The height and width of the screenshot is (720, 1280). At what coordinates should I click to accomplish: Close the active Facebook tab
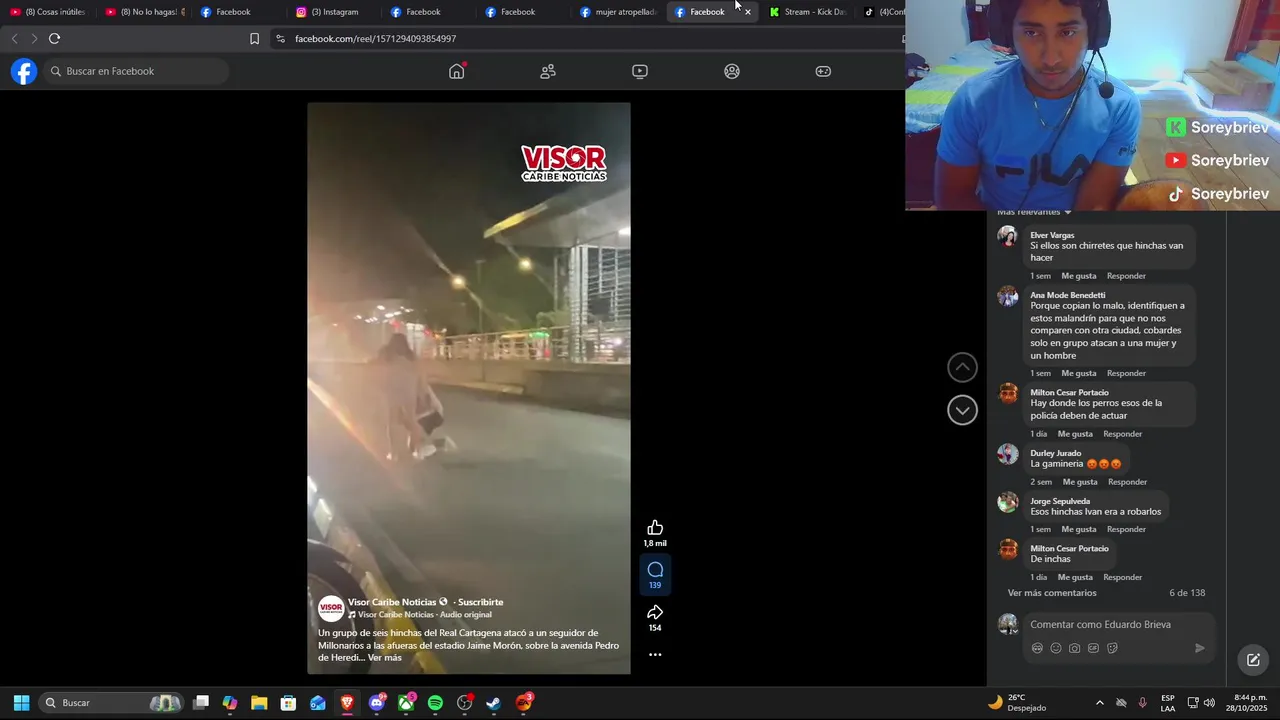tap(747, 12)
